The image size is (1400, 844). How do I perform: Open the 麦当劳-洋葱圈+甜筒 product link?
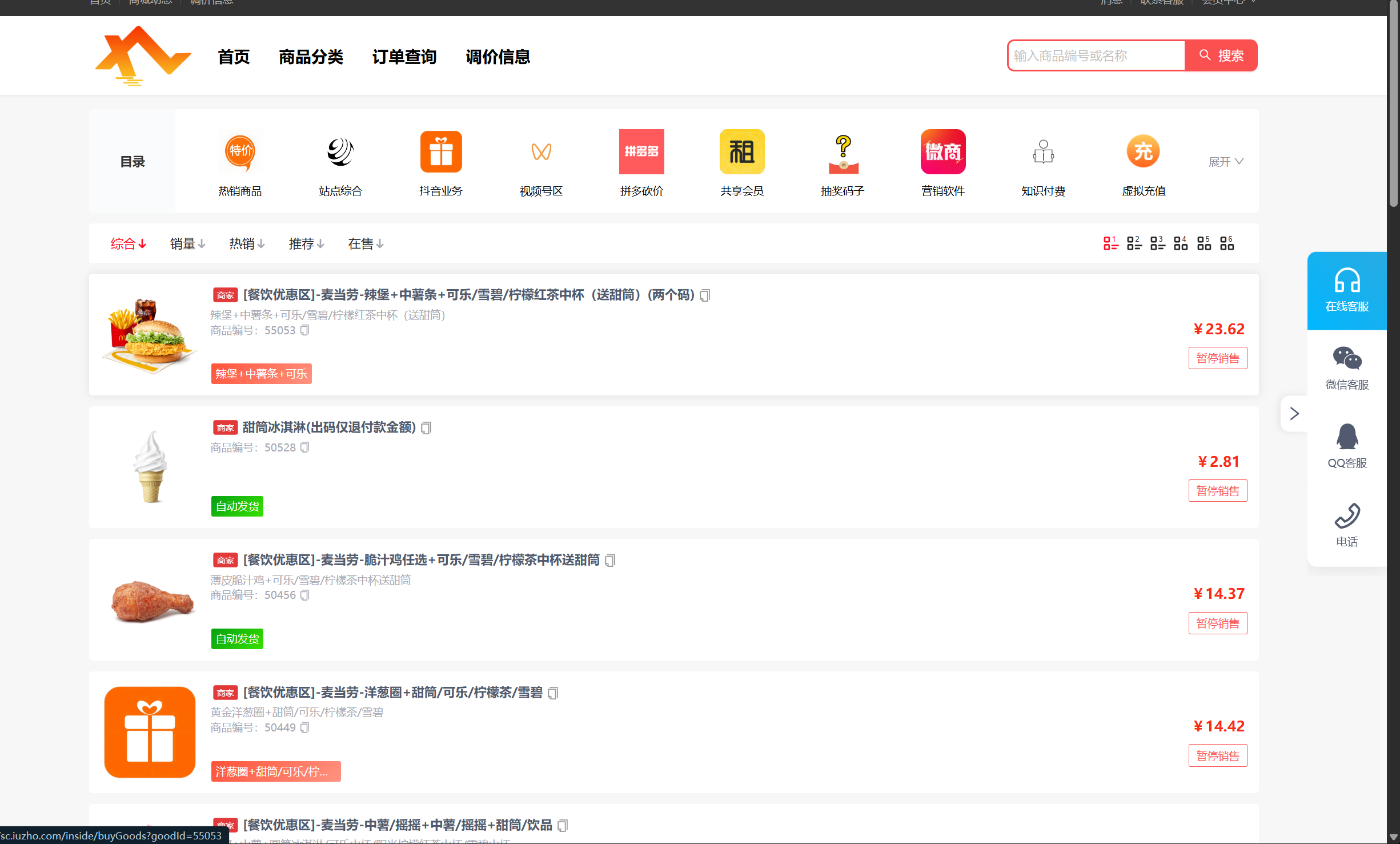392,693
